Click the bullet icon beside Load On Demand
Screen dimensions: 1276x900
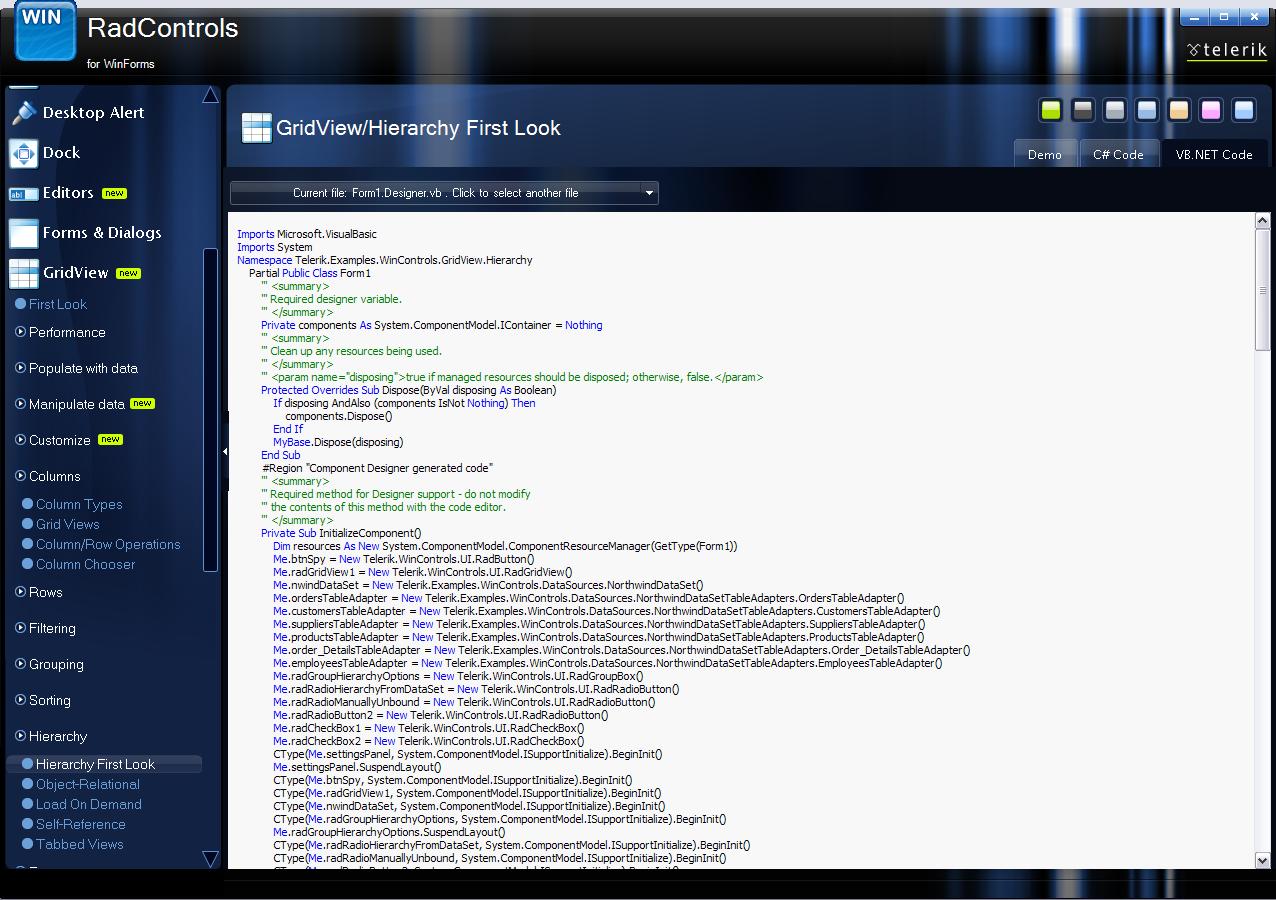click(x=28, y=804)
